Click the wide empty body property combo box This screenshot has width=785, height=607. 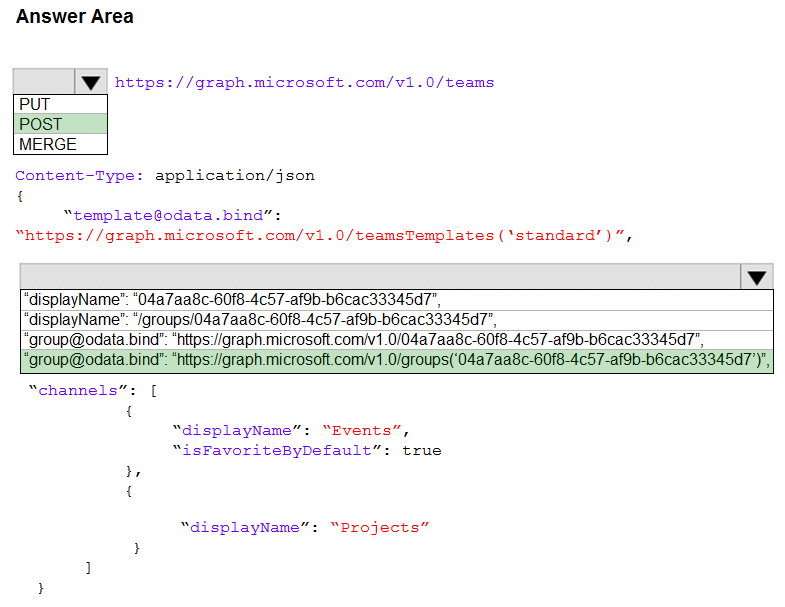pos(380,276)
